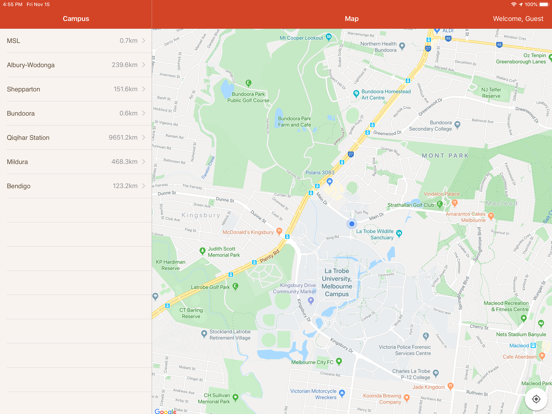Select the Mildura campus name
Image resolution: width=552 pixels, height=414 pixels.
(17, 162)
